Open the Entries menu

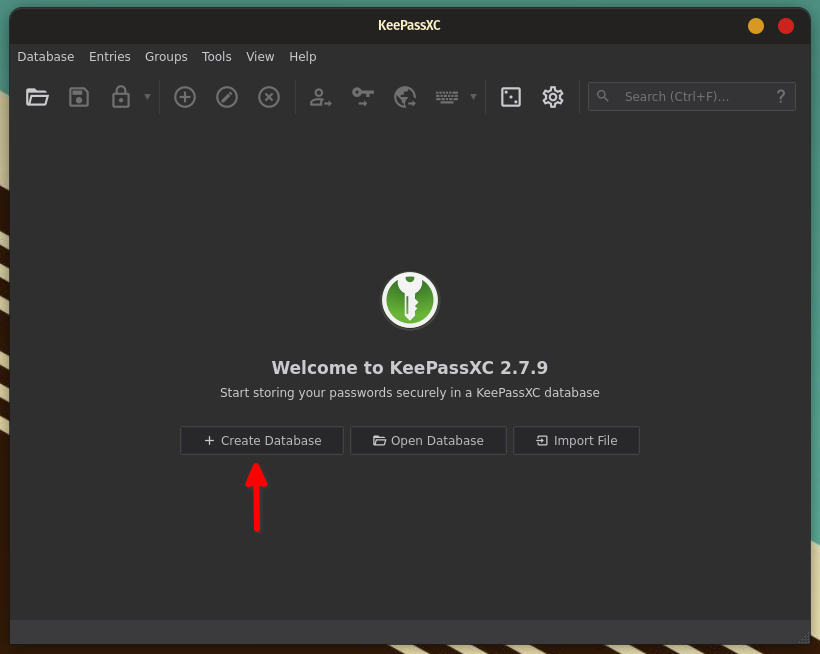pyautogui.click(x=110, y=56)
